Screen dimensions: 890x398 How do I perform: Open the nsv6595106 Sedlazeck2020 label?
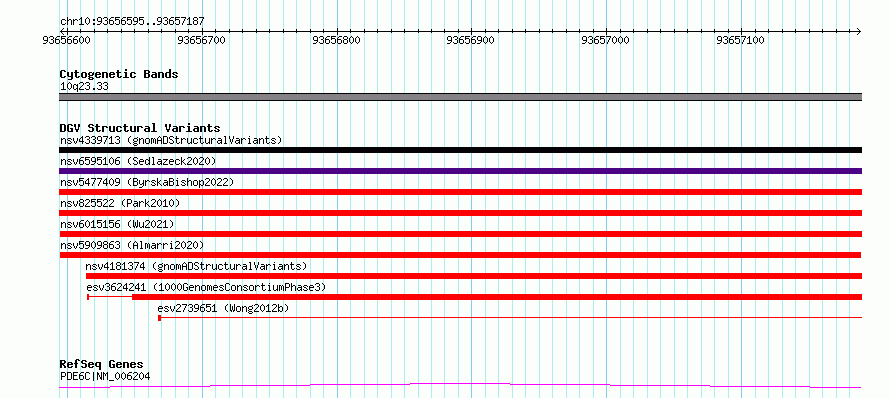pyautogui.click(x=138, y=161)
